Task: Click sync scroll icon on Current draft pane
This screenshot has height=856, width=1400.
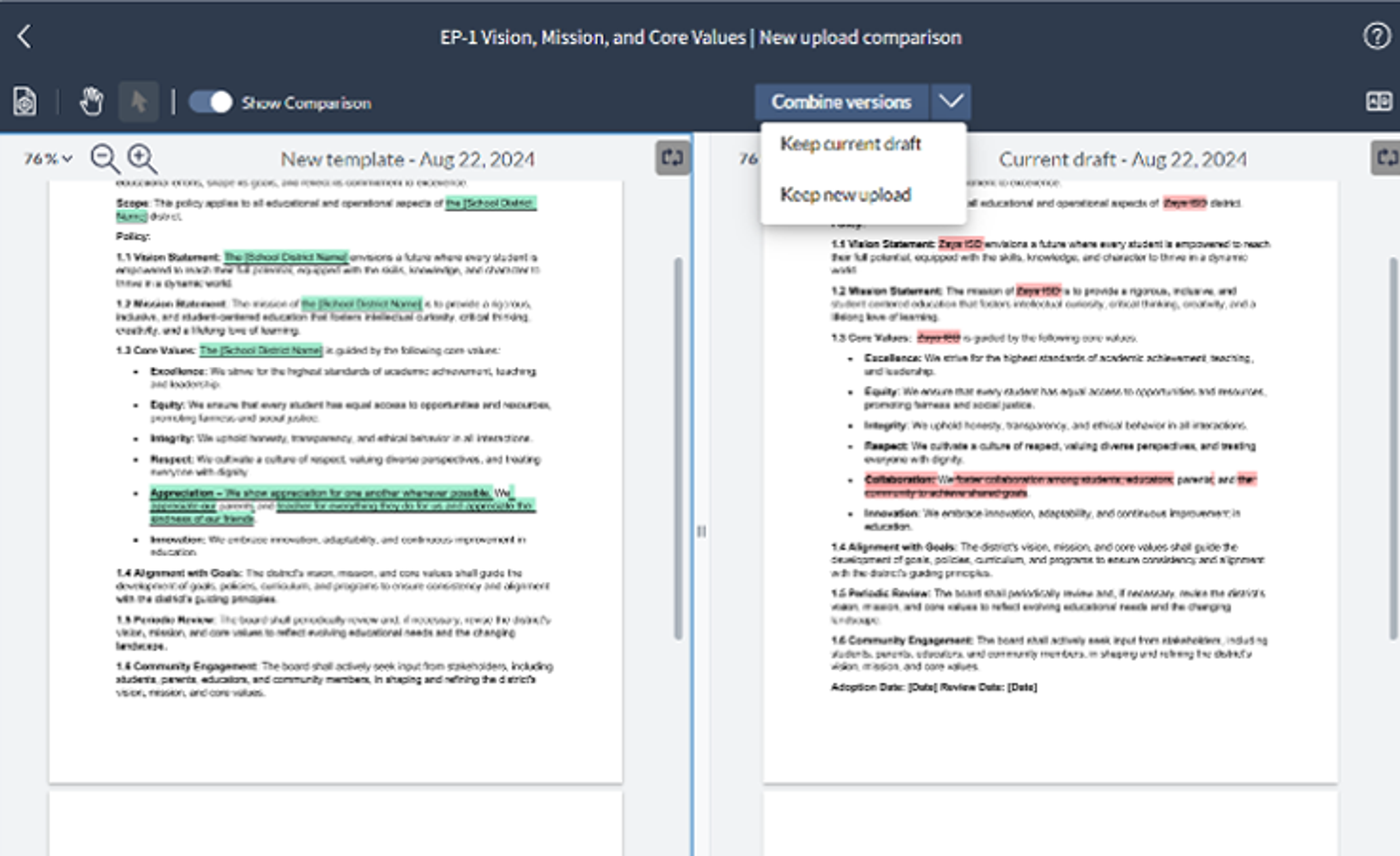Action: [x=1387, y=158]
